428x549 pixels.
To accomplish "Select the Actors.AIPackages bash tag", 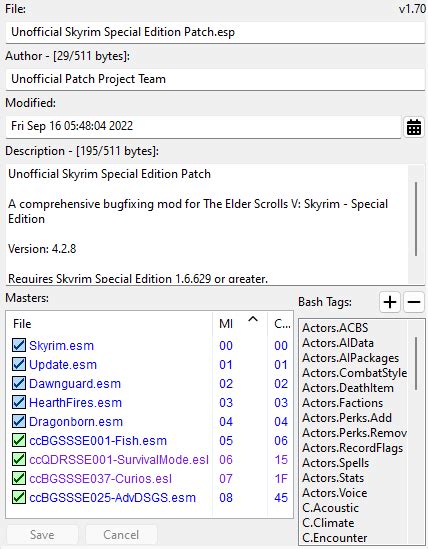I will point(351,358).
